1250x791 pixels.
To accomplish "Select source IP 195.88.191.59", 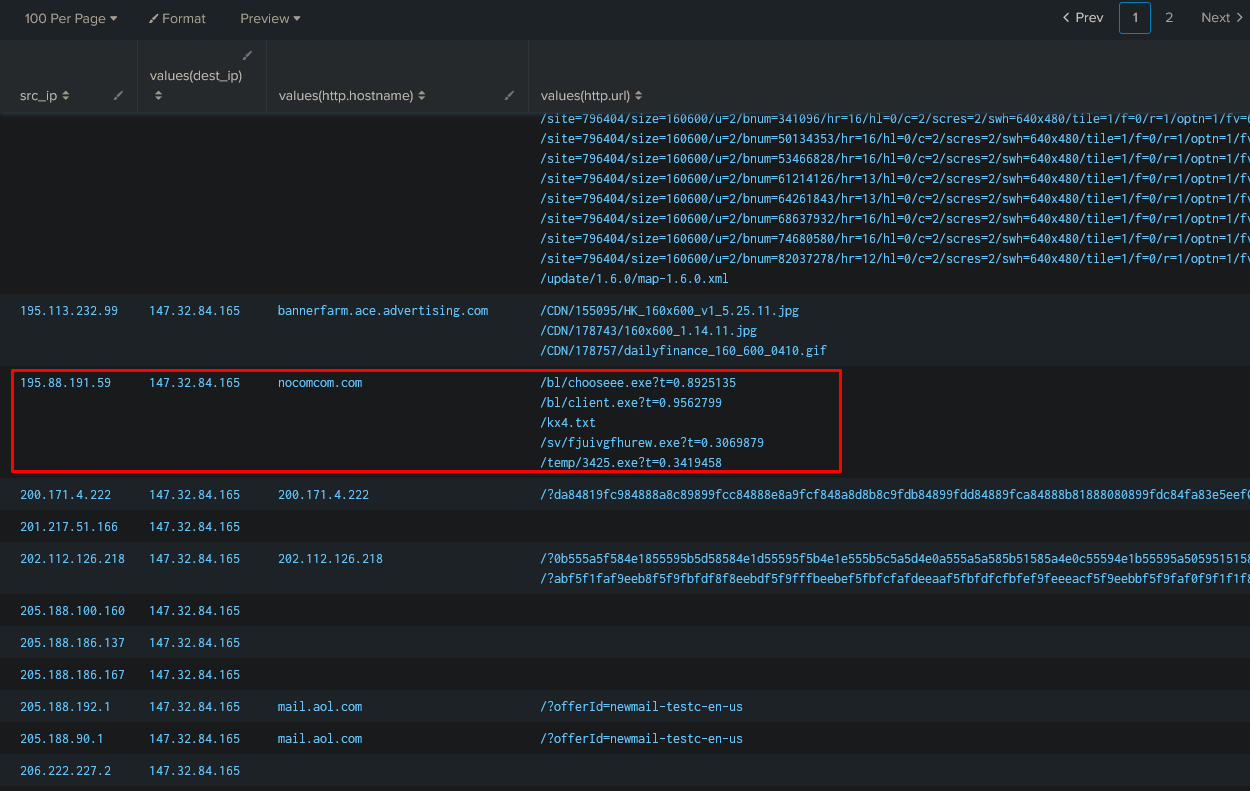I will point(65,383).
